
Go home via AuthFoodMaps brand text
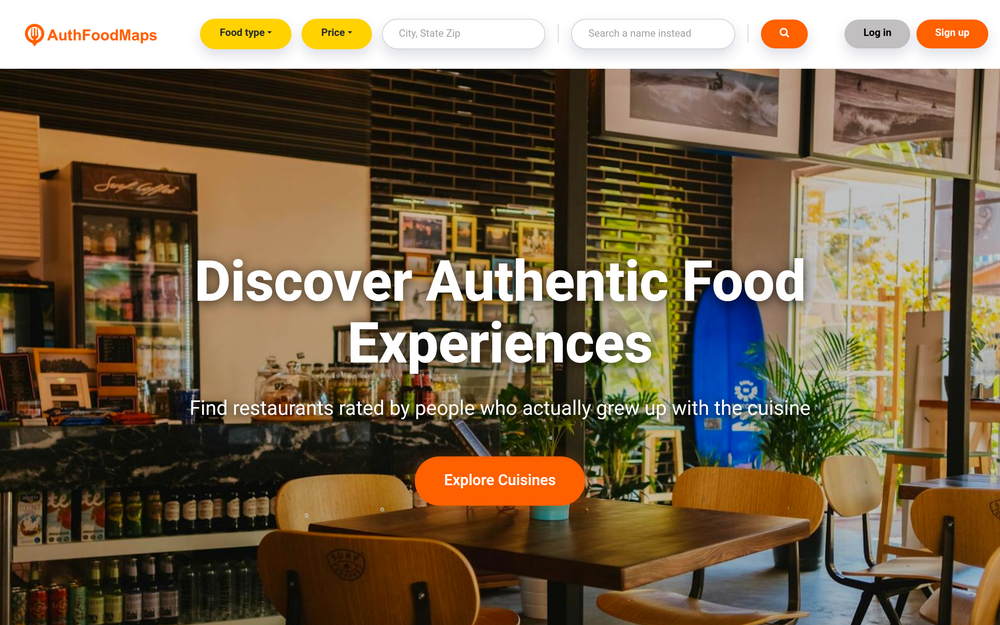pos(102,35)
